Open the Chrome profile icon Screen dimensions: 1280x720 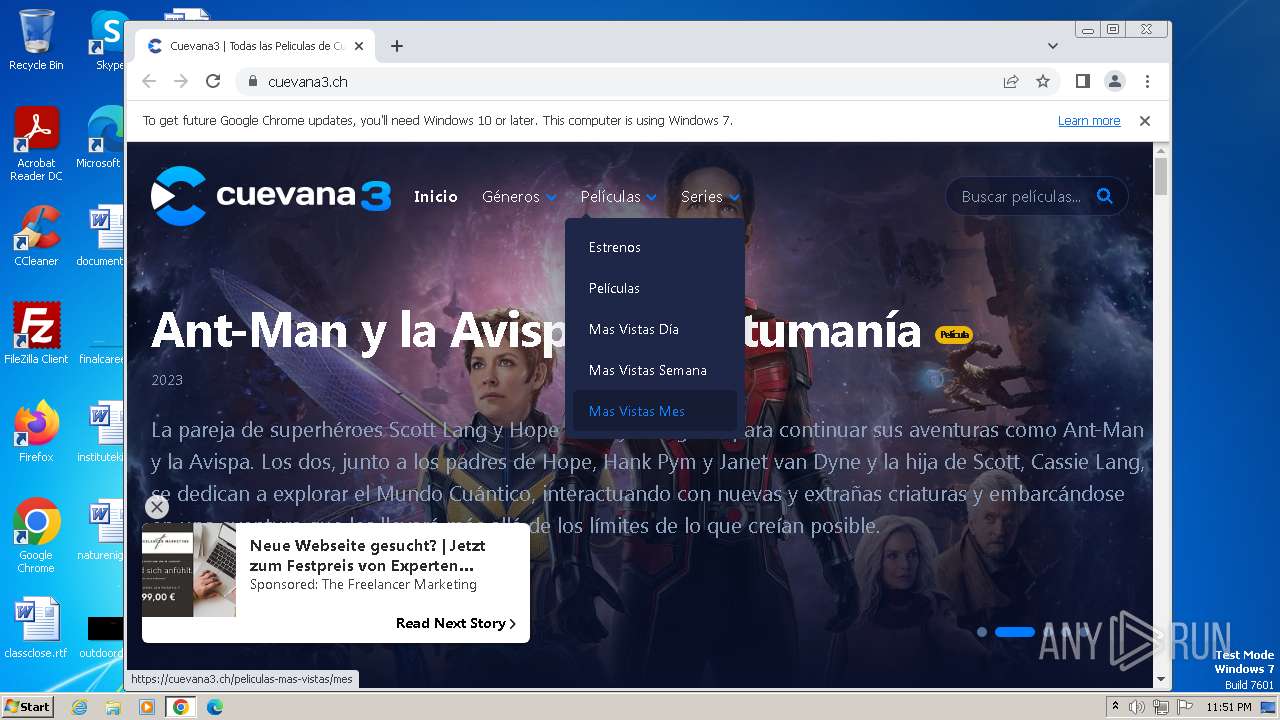[1114, 81]
